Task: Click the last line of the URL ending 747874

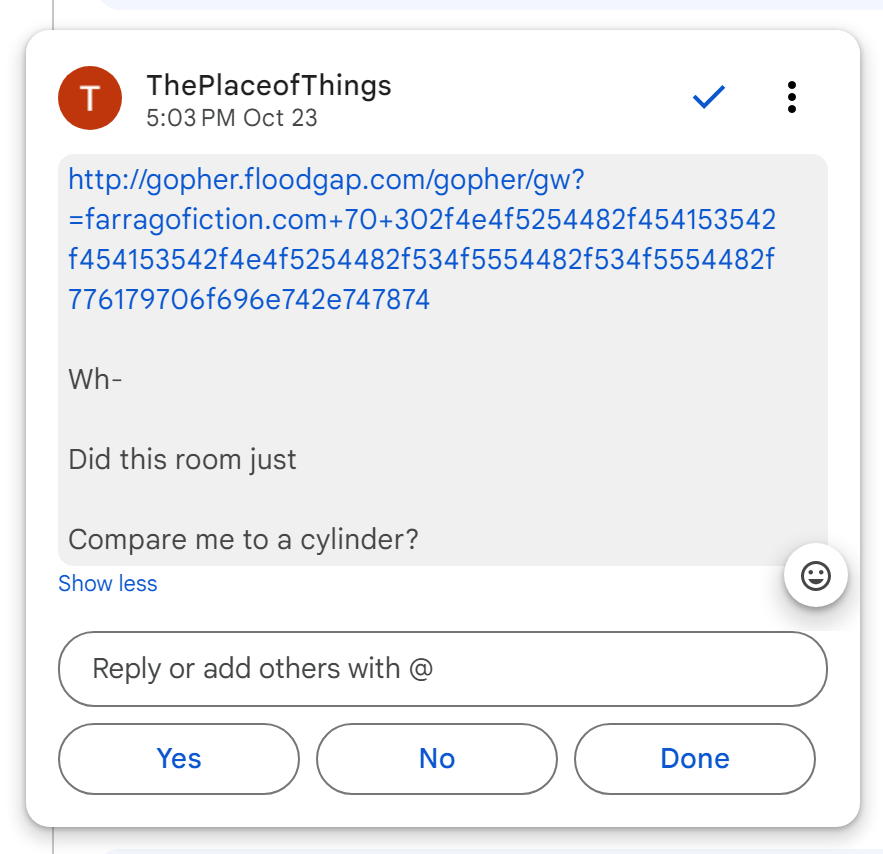Action: click(x=250, y=299)
